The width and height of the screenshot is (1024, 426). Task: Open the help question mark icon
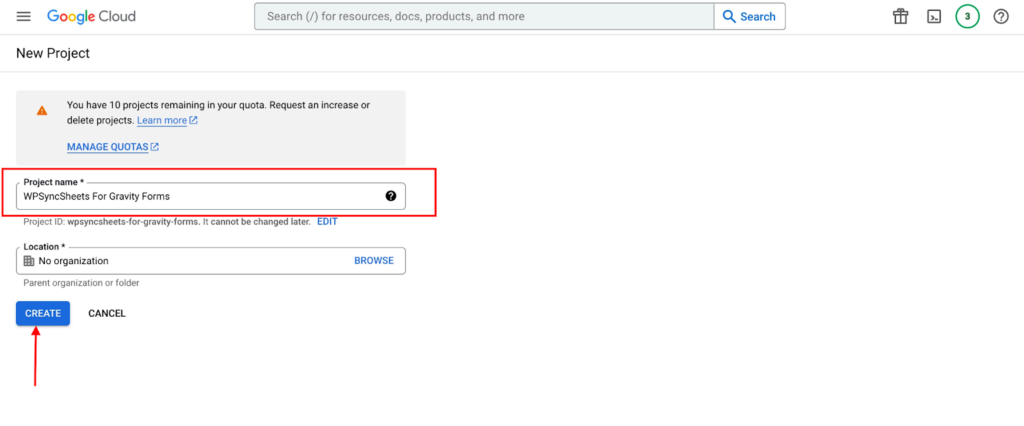pyautogui.click(x=1001, y=16)
